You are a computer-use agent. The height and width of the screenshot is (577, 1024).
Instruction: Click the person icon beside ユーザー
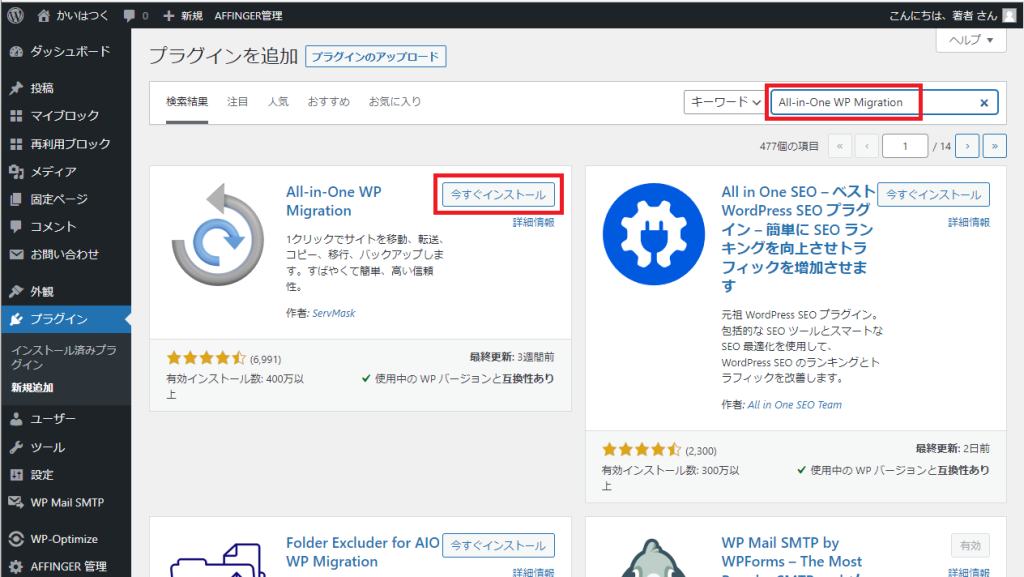(16, 419)
